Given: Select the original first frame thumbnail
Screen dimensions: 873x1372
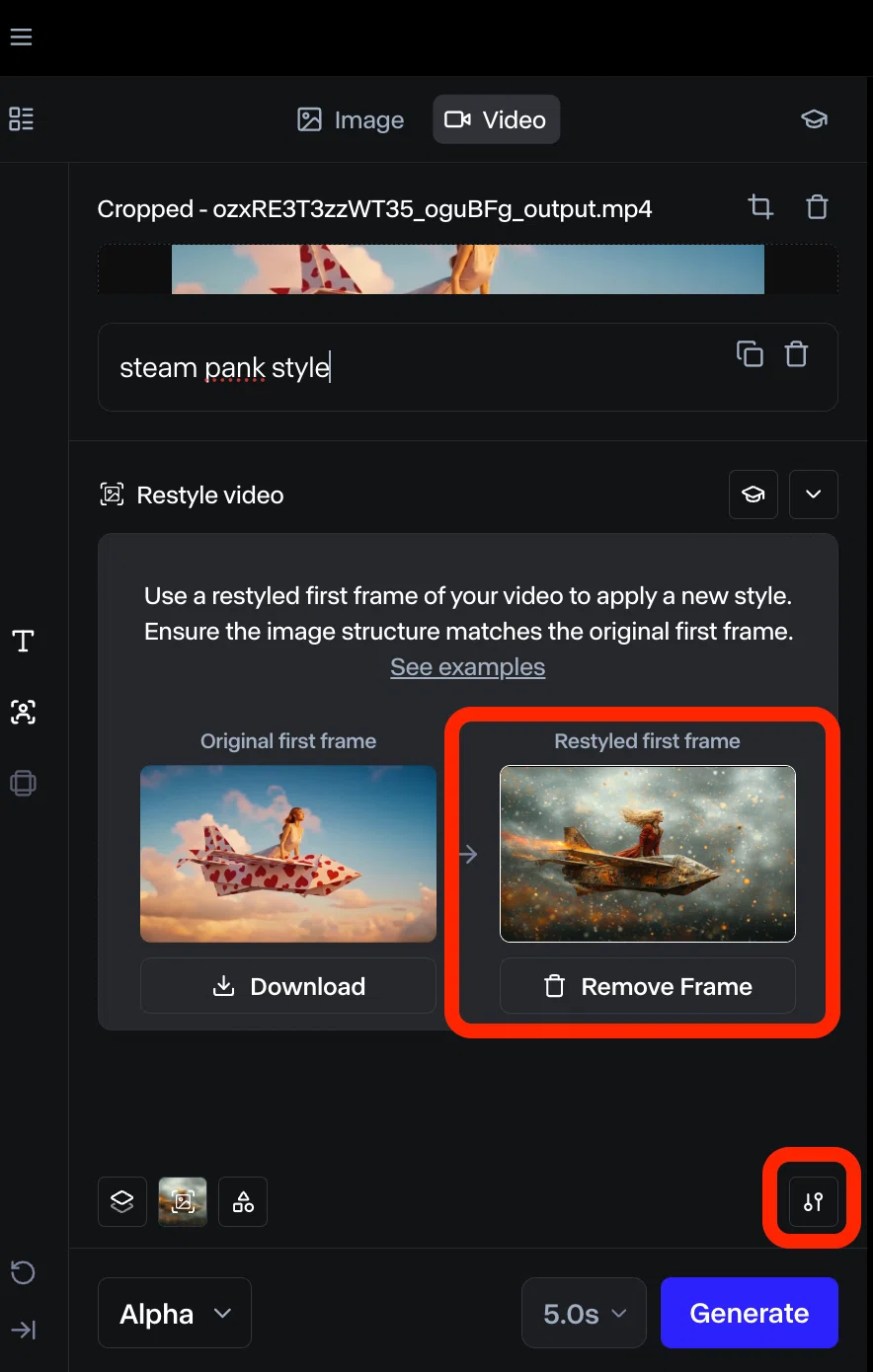Looking at the screenshot, I should 288,854.
